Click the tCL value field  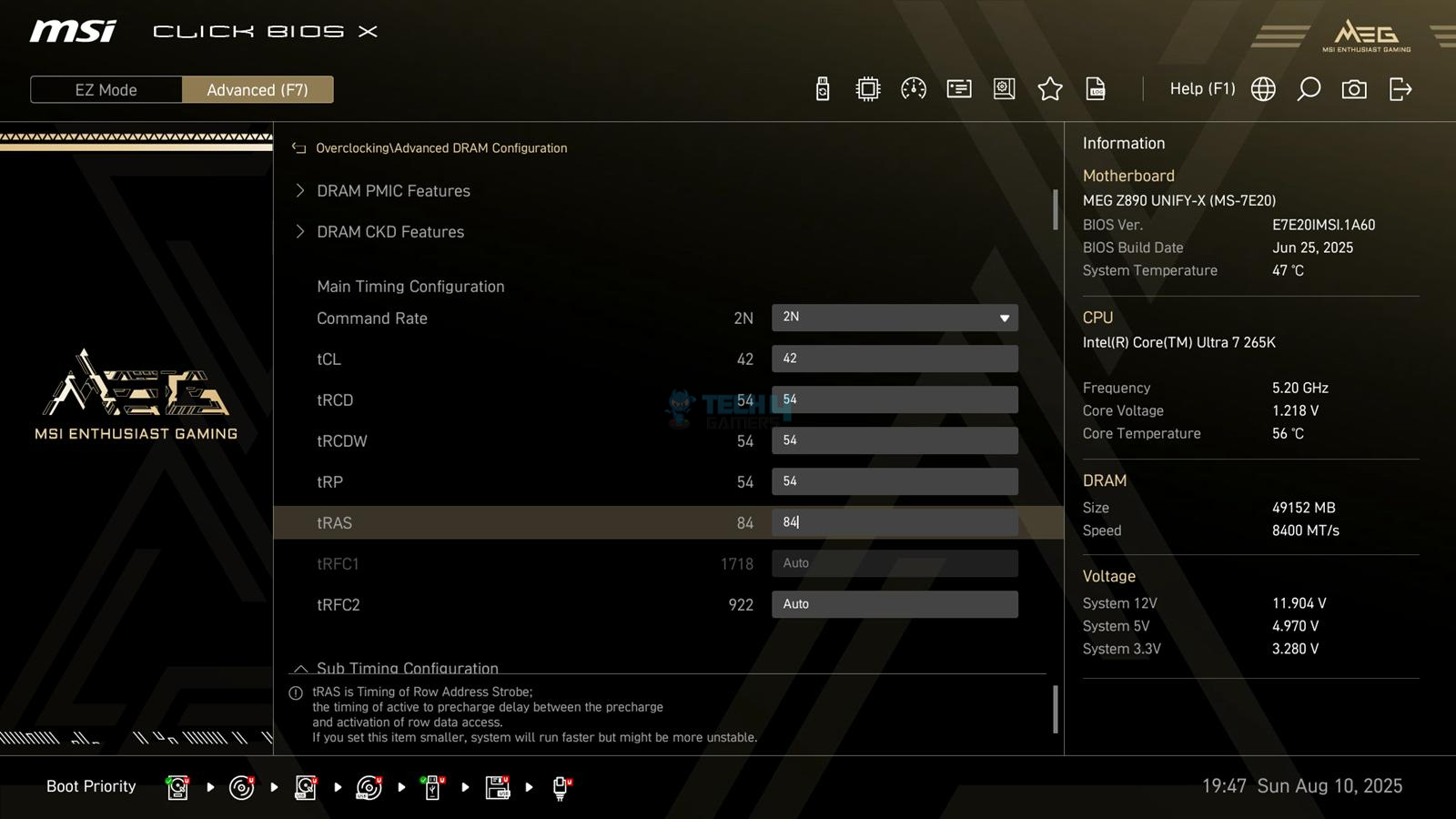tap(895, 359)
